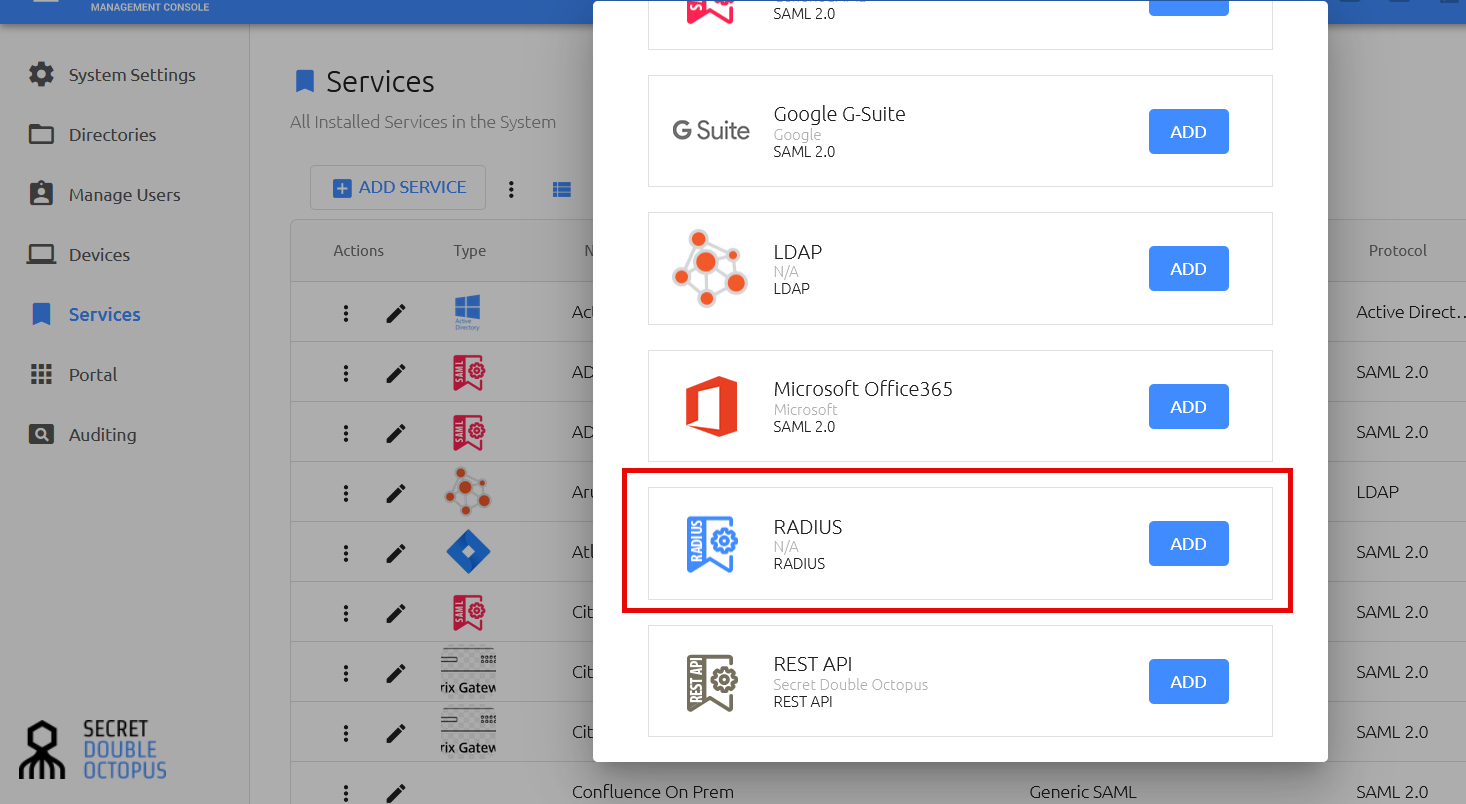This screenshot has height=804, width=1466.
Task: Edit the LDAP protocol row in the table
Action: 396,493
